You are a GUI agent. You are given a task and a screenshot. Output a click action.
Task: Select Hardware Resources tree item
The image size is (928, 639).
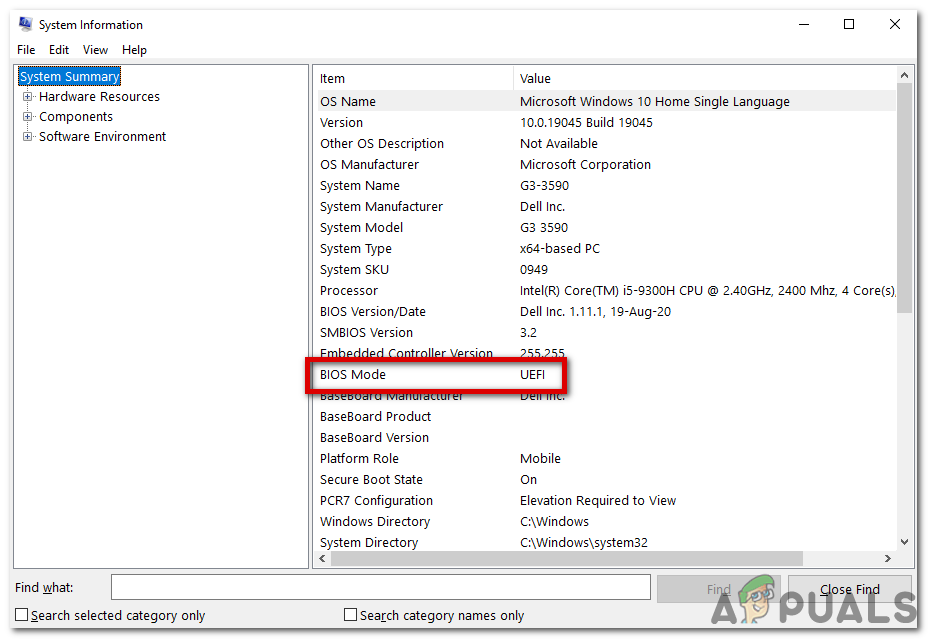[x=99, y=96]
